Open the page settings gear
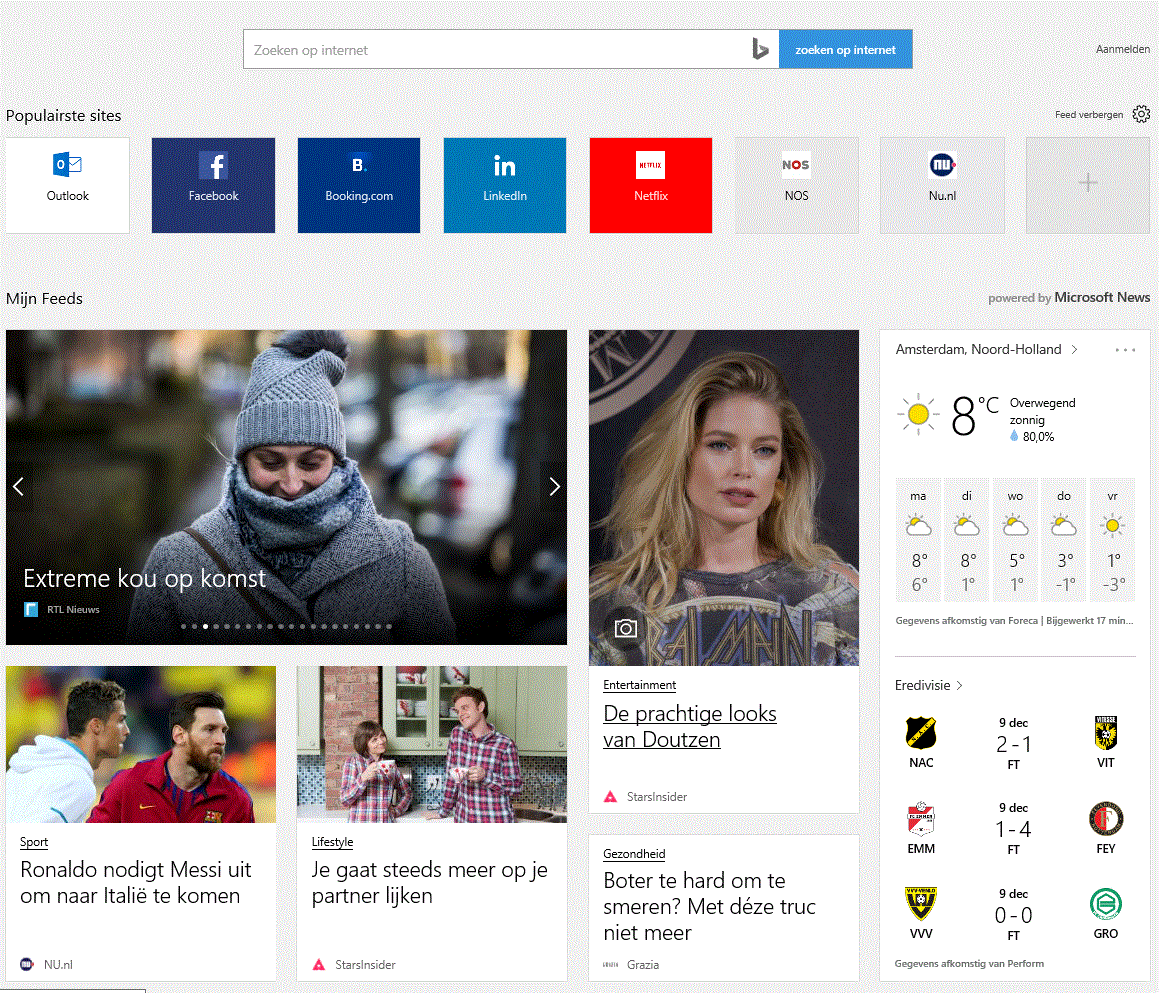This screenshot has width=1159, height=993. click(x=1141, y=114)
